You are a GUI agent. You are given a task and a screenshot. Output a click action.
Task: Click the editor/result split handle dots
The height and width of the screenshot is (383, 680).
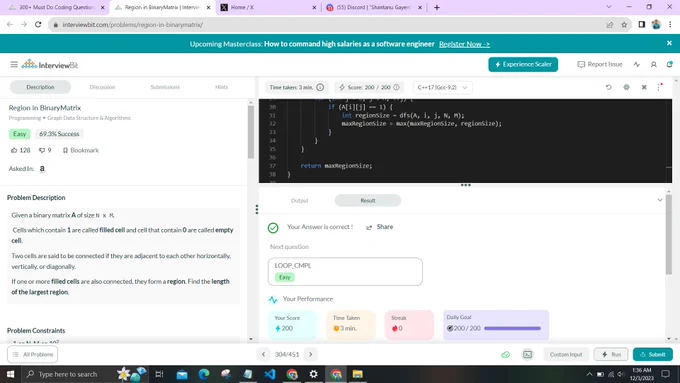point(465,185)
